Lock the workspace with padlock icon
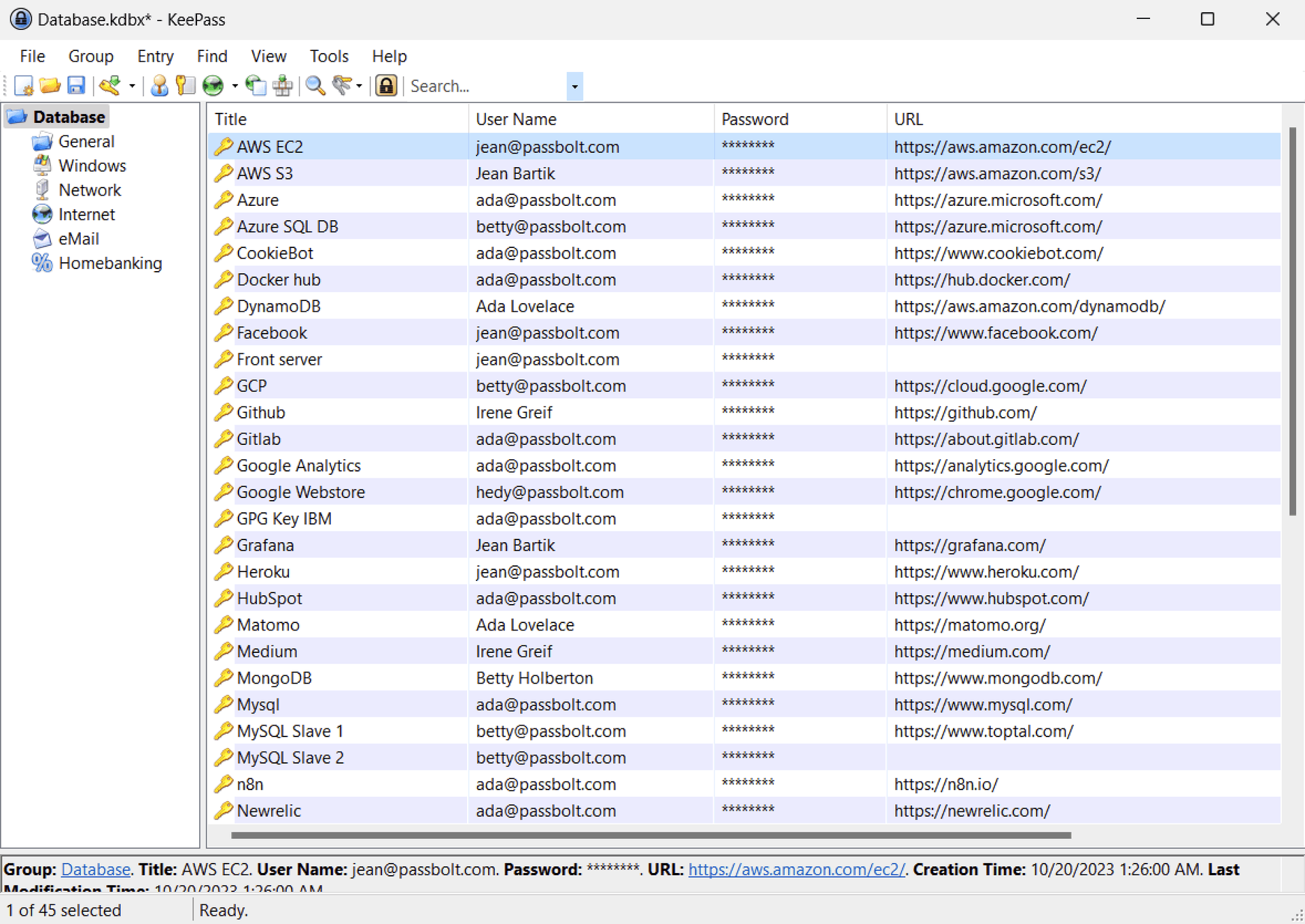Viewport: 1305px width, 924px height. 387,86
